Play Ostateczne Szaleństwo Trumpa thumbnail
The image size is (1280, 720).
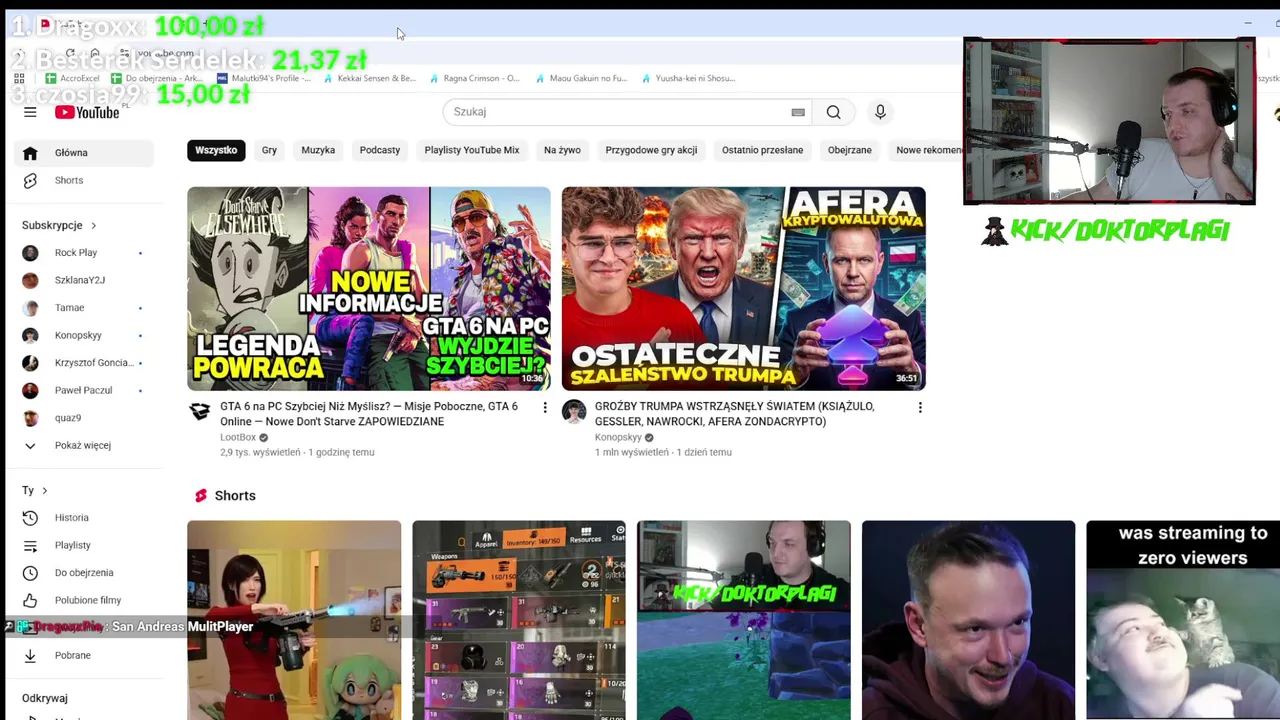pyautogui.click(x=744, y=289)
